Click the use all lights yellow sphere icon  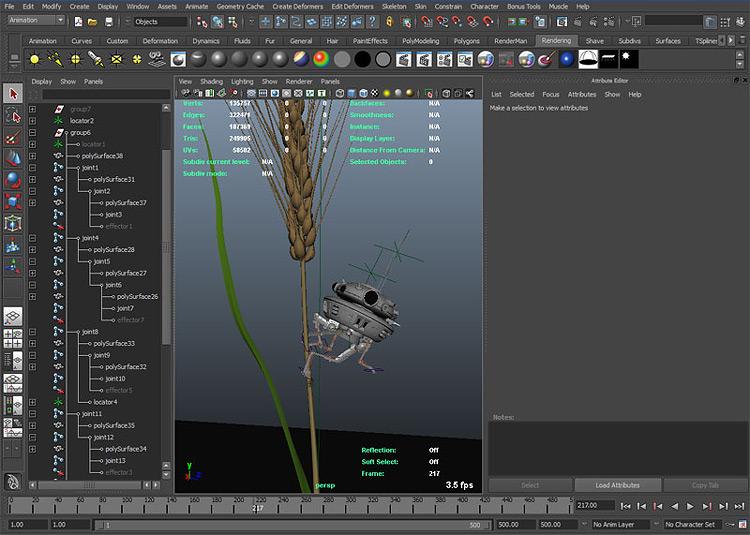(x=386, y=93)
